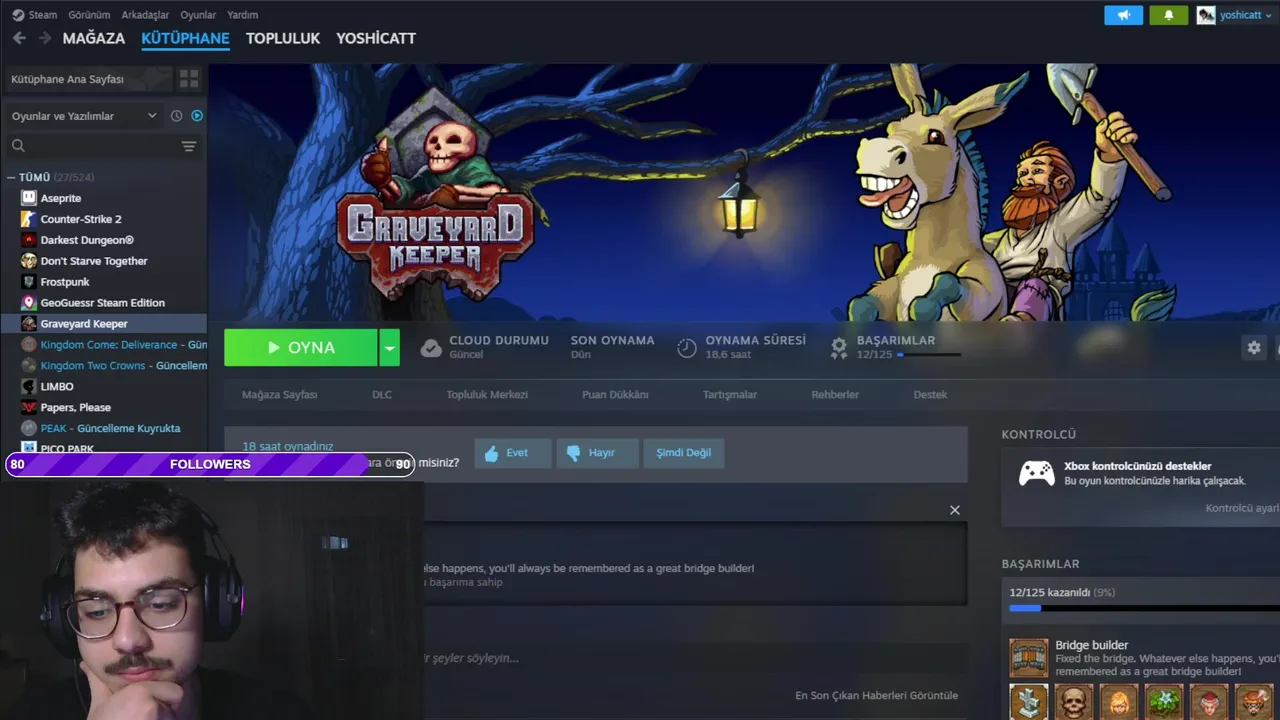
Task: Click the gravestone cross achievement icon
Action: pos(1029,702)
